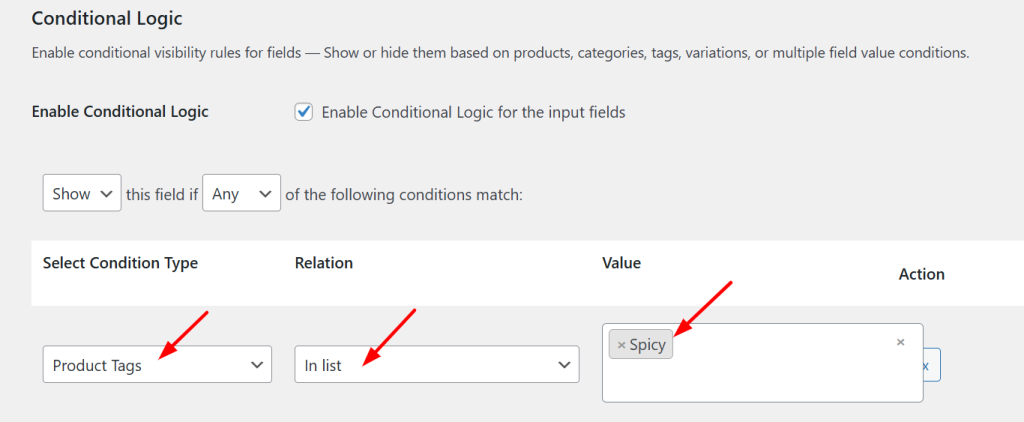Open the Any/All match dropdown

tap(241, 194)
